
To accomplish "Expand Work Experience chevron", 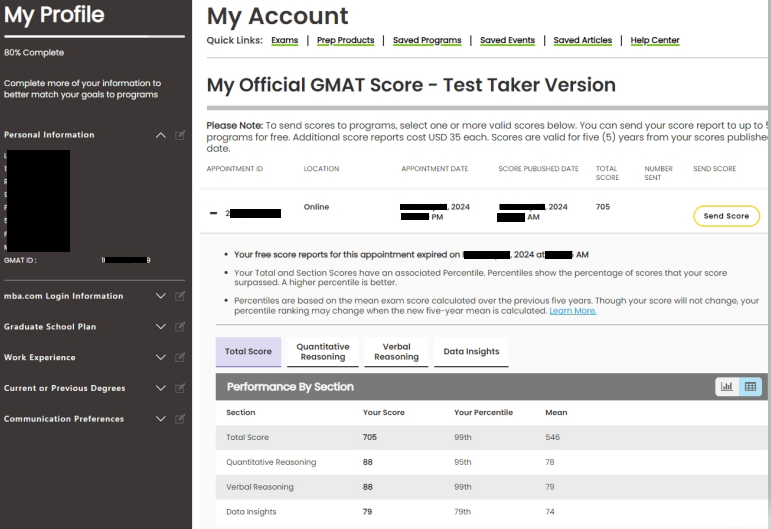I will click(x=161, y=357).
